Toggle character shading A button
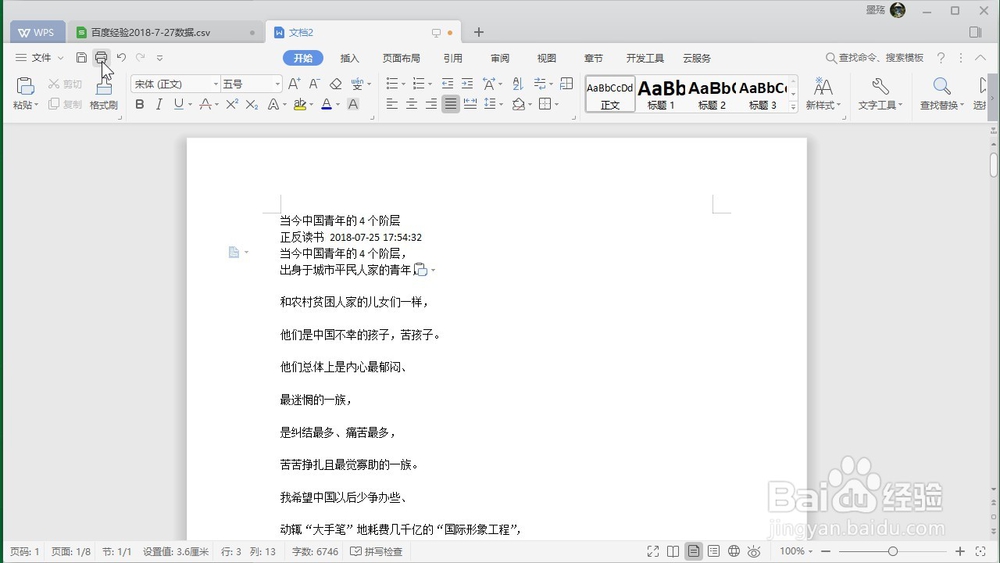Screen dimensions: 1000x563 click(353, 104)
